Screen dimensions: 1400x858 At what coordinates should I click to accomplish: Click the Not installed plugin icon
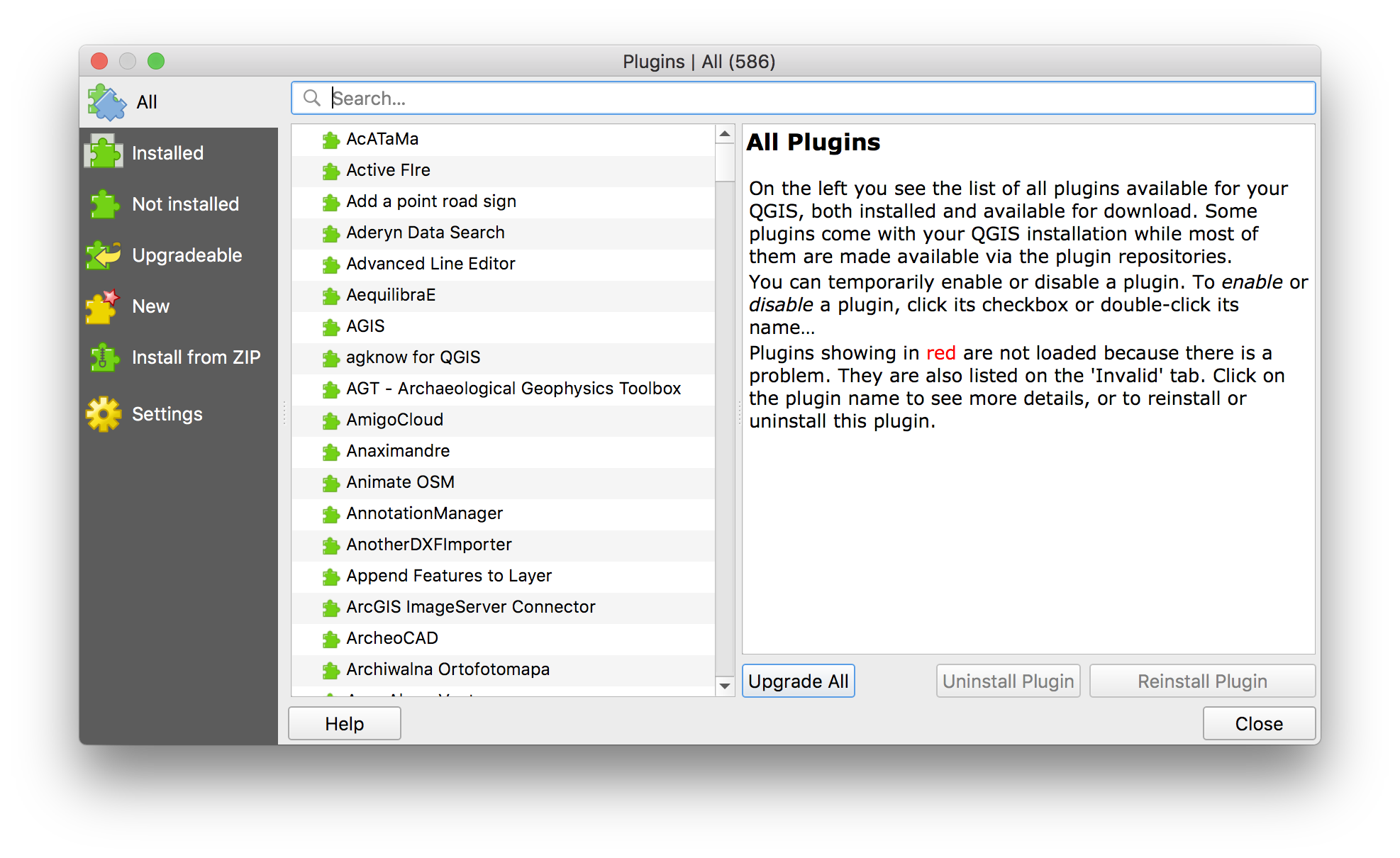tap(104, 204)
